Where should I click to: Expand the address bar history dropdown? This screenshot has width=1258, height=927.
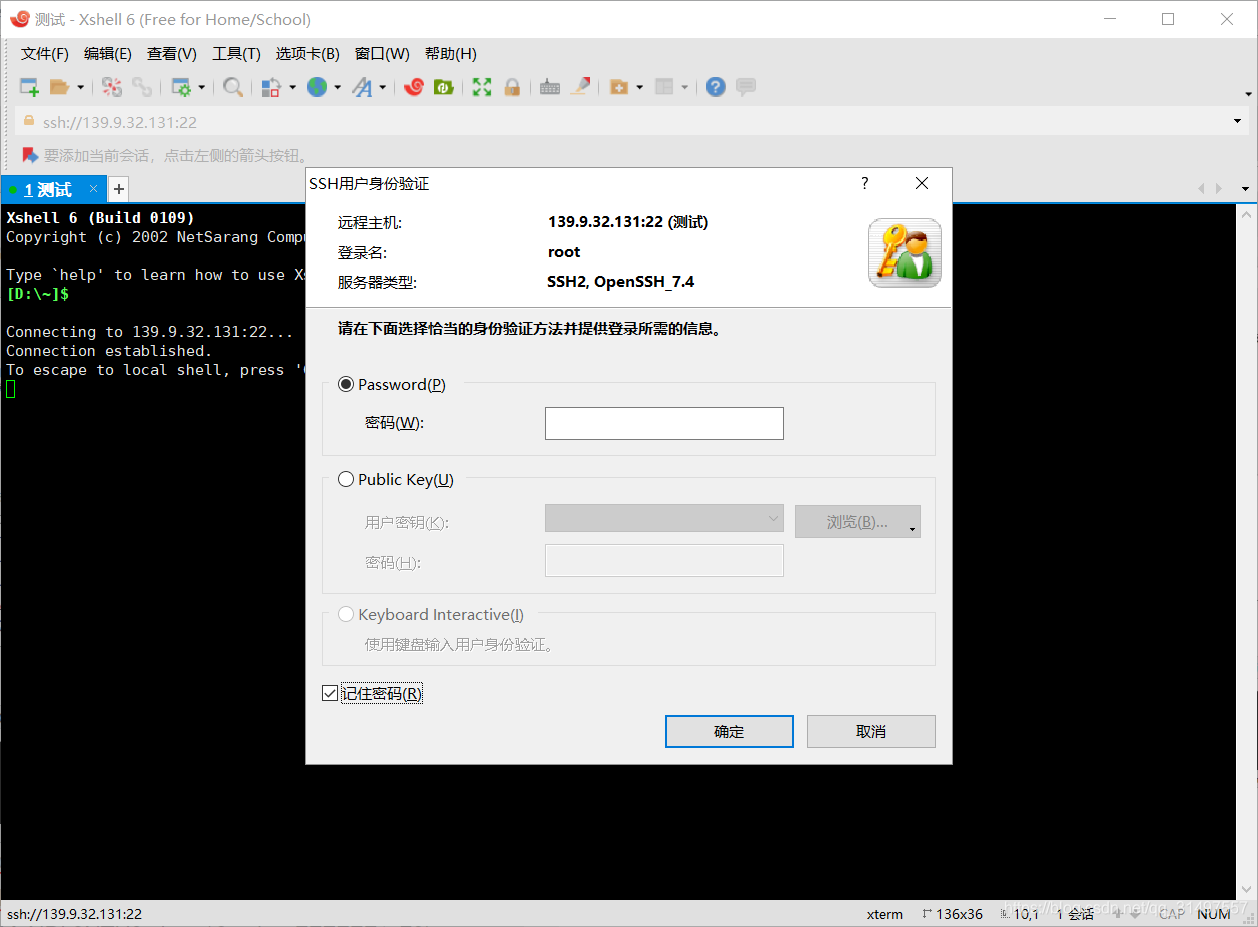point(1238,122)
